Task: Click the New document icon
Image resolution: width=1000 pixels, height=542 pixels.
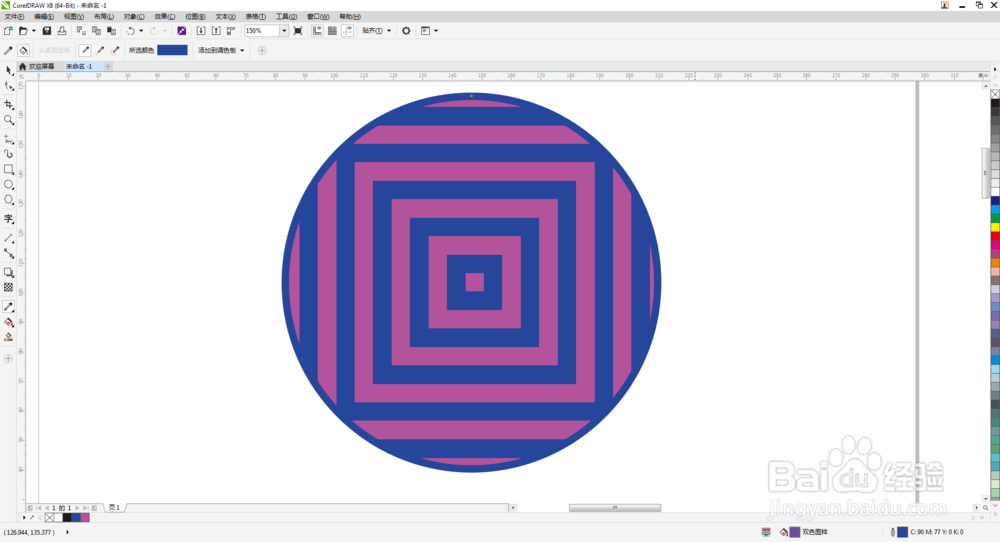Action: [8, 31]
